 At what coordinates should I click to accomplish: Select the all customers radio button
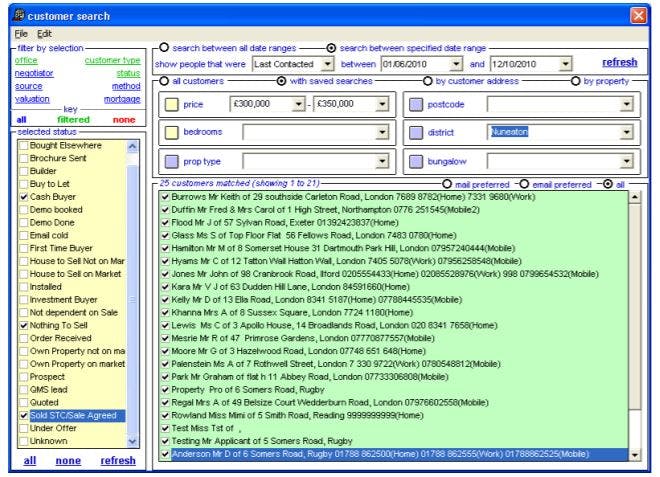164,81
